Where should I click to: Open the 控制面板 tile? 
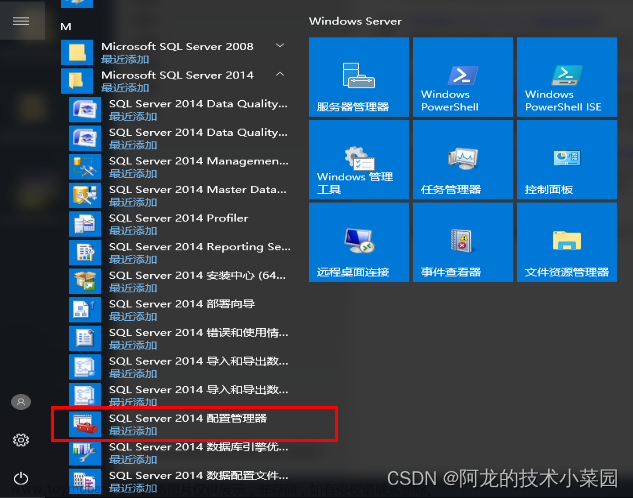pyautogui.click(x=567, y=160)
